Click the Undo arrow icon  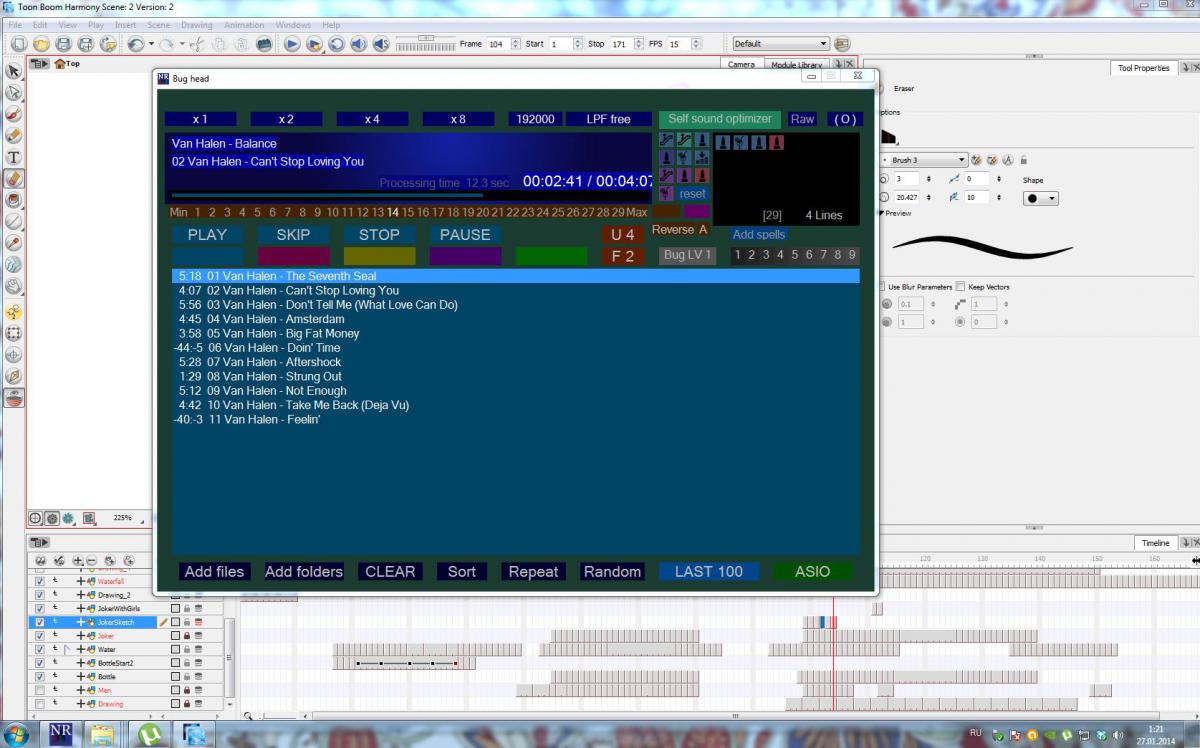coord(136,44)
